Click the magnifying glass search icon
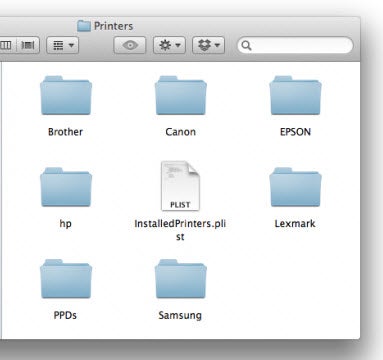Image resolution: width=383 pixels, height=360 pixels. [x=246, y=45]
